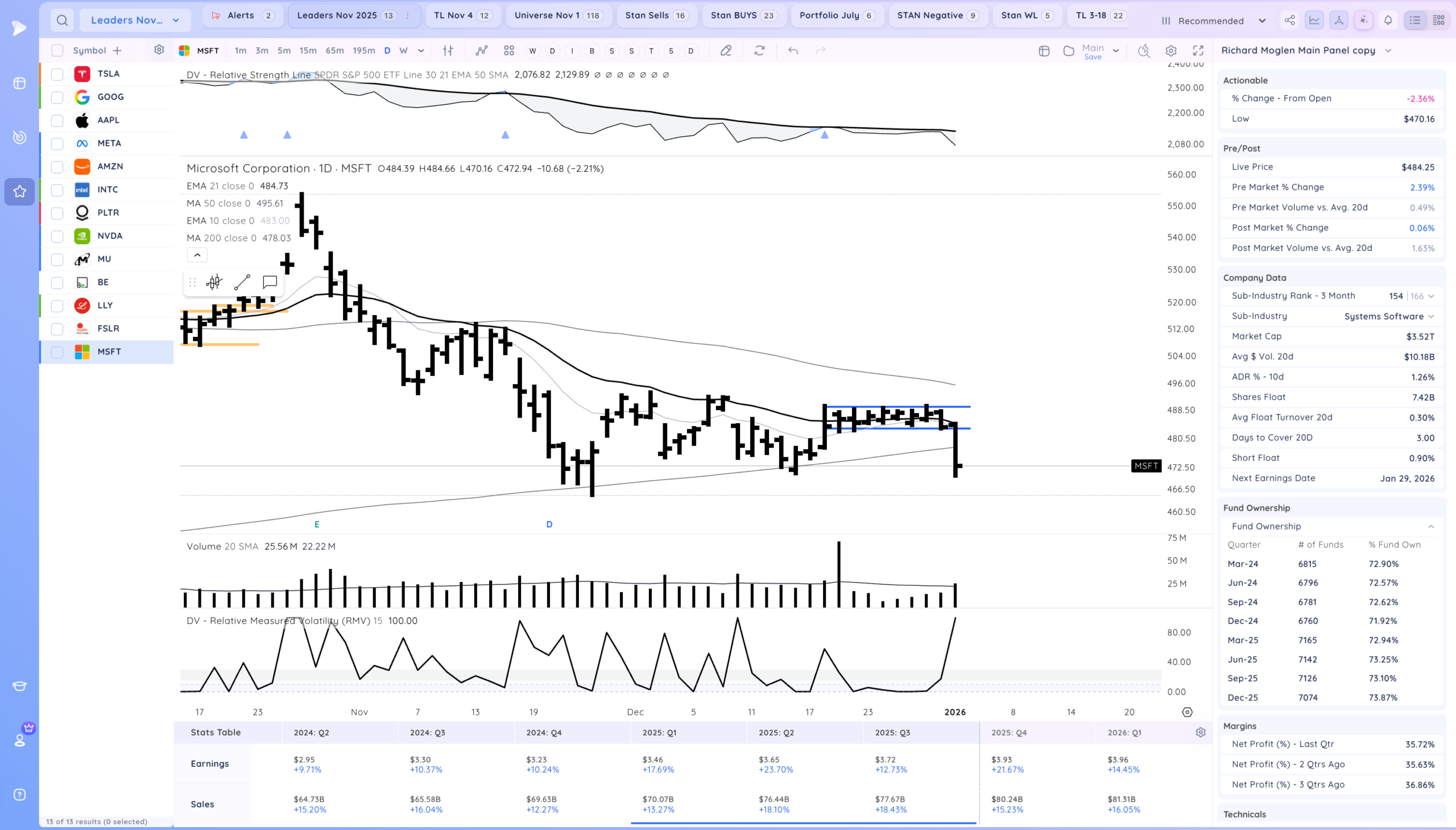
Task: Open the chart drawing pencil tool
Action: tap(725, 51)
